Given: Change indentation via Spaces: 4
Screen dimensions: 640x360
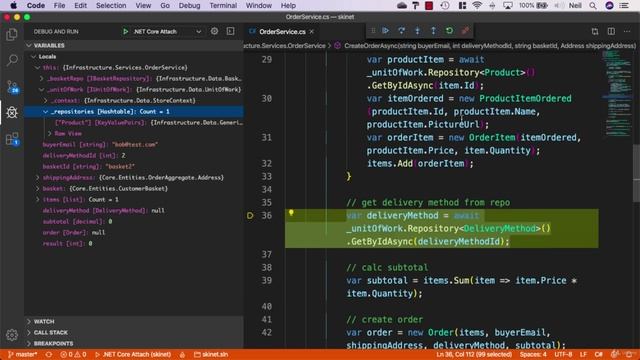Looking at the screenshot, I should 533,354.
